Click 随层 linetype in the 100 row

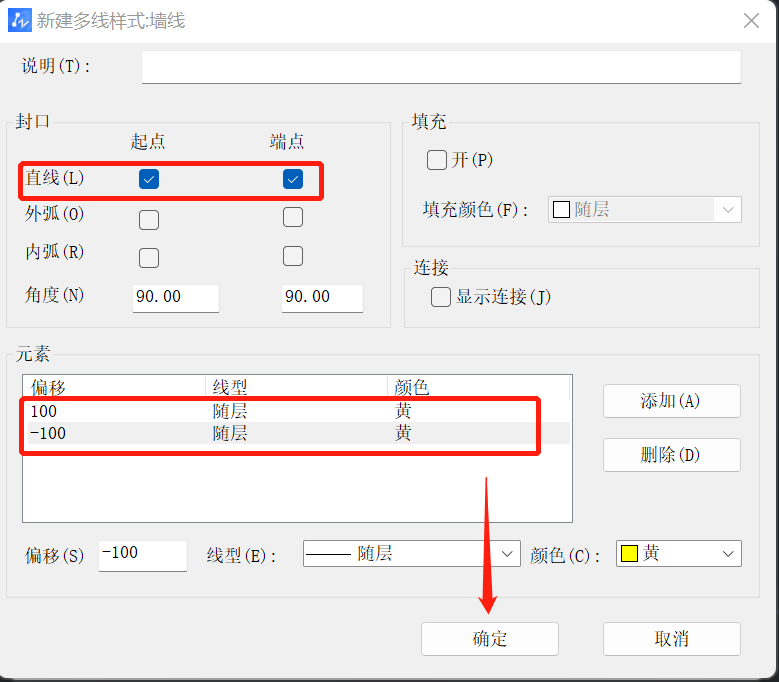(230, 411)
